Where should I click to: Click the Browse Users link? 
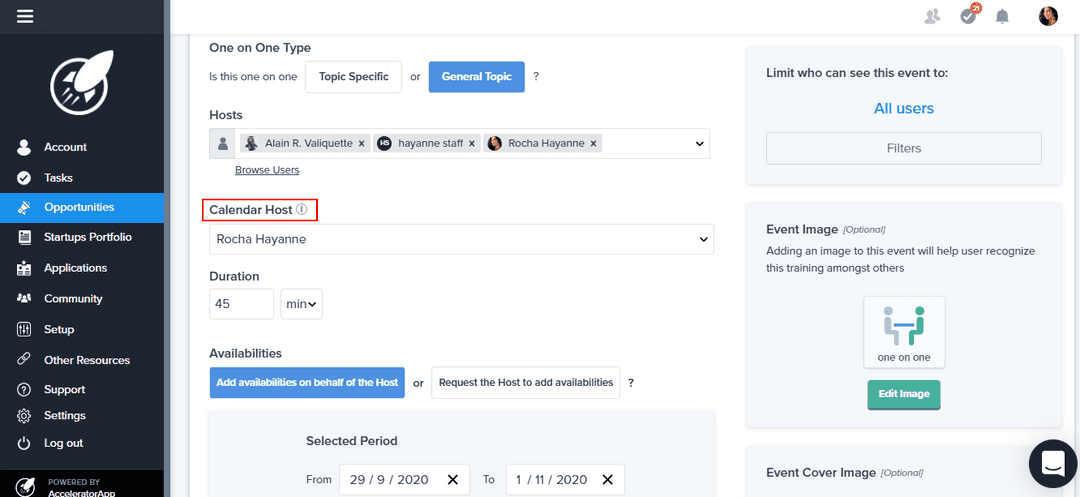point(267,170)
